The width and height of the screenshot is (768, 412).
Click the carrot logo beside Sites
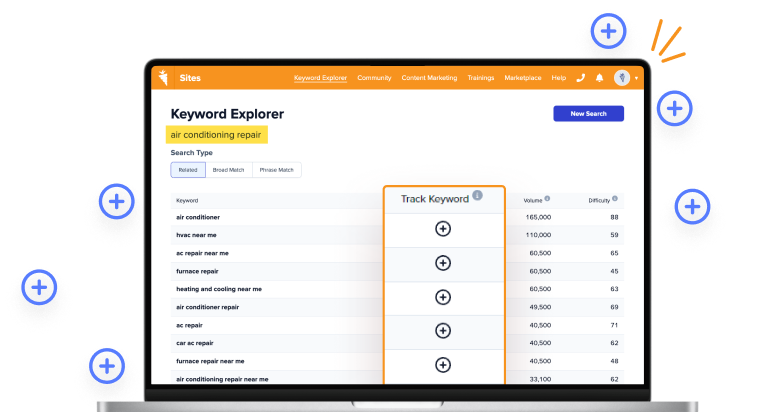(x=162, y=77)
